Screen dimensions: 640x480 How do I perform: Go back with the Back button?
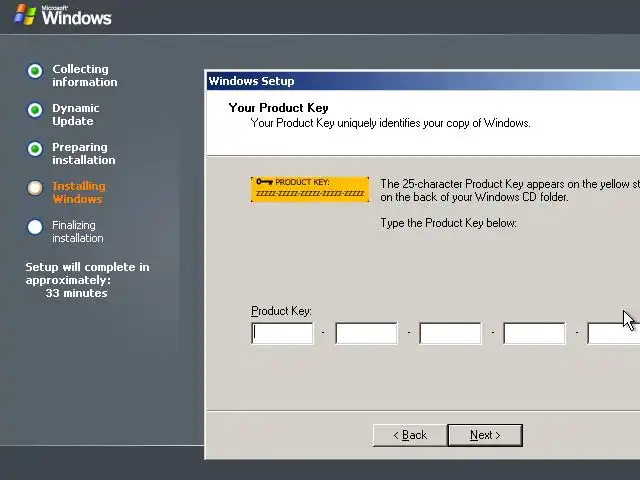click(410, 435)
